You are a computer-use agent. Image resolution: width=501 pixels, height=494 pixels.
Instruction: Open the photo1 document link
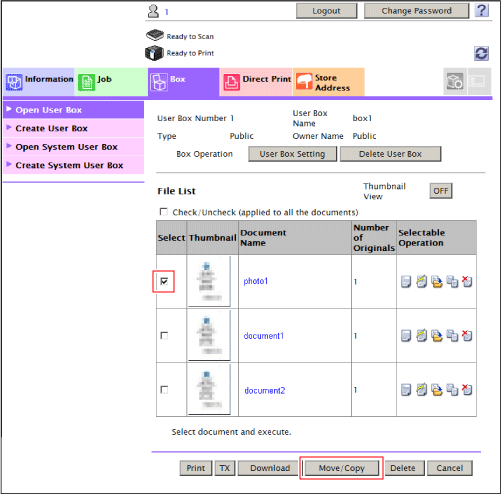tap(256, 281)
